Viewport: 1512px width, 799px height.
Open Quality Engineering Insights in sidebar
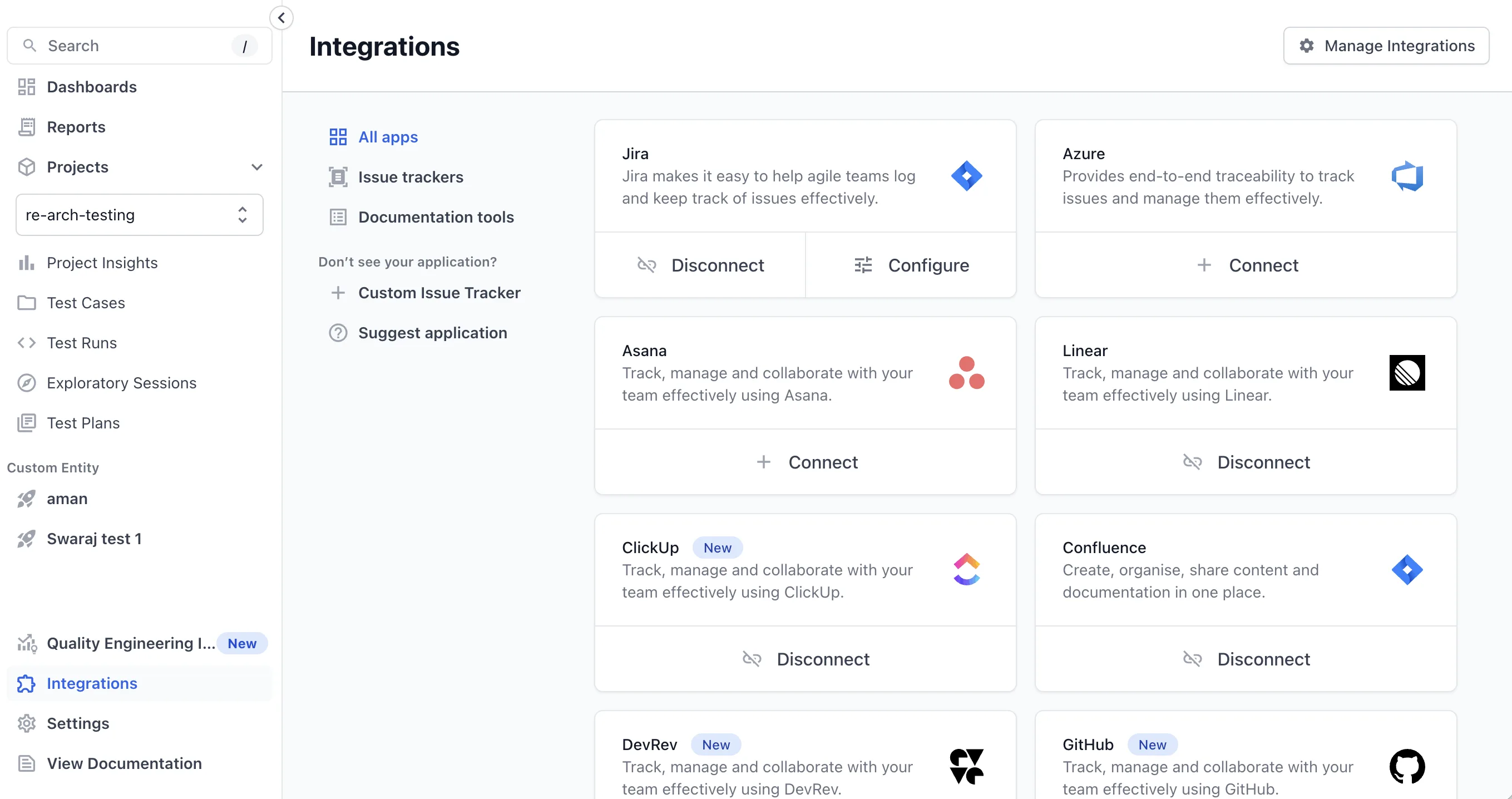139,643
